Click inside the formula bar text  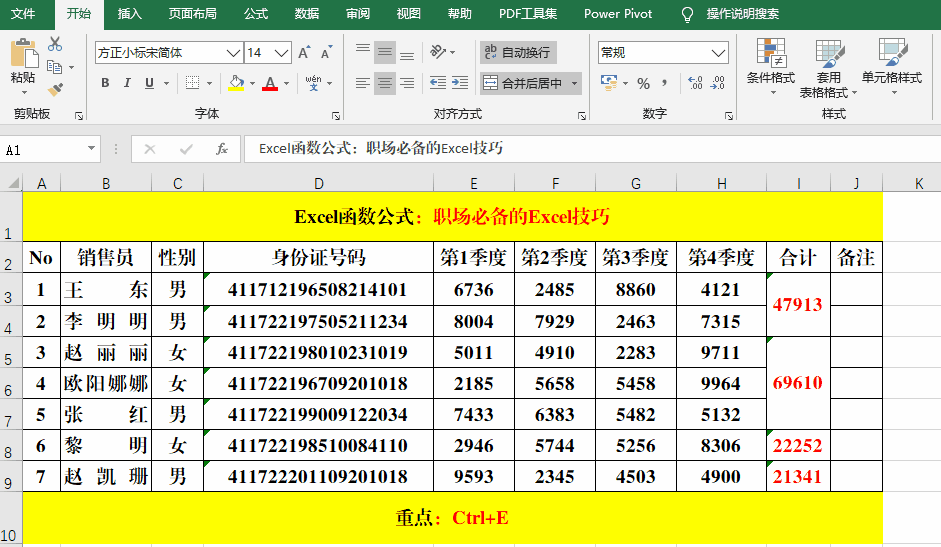point(380,148)
